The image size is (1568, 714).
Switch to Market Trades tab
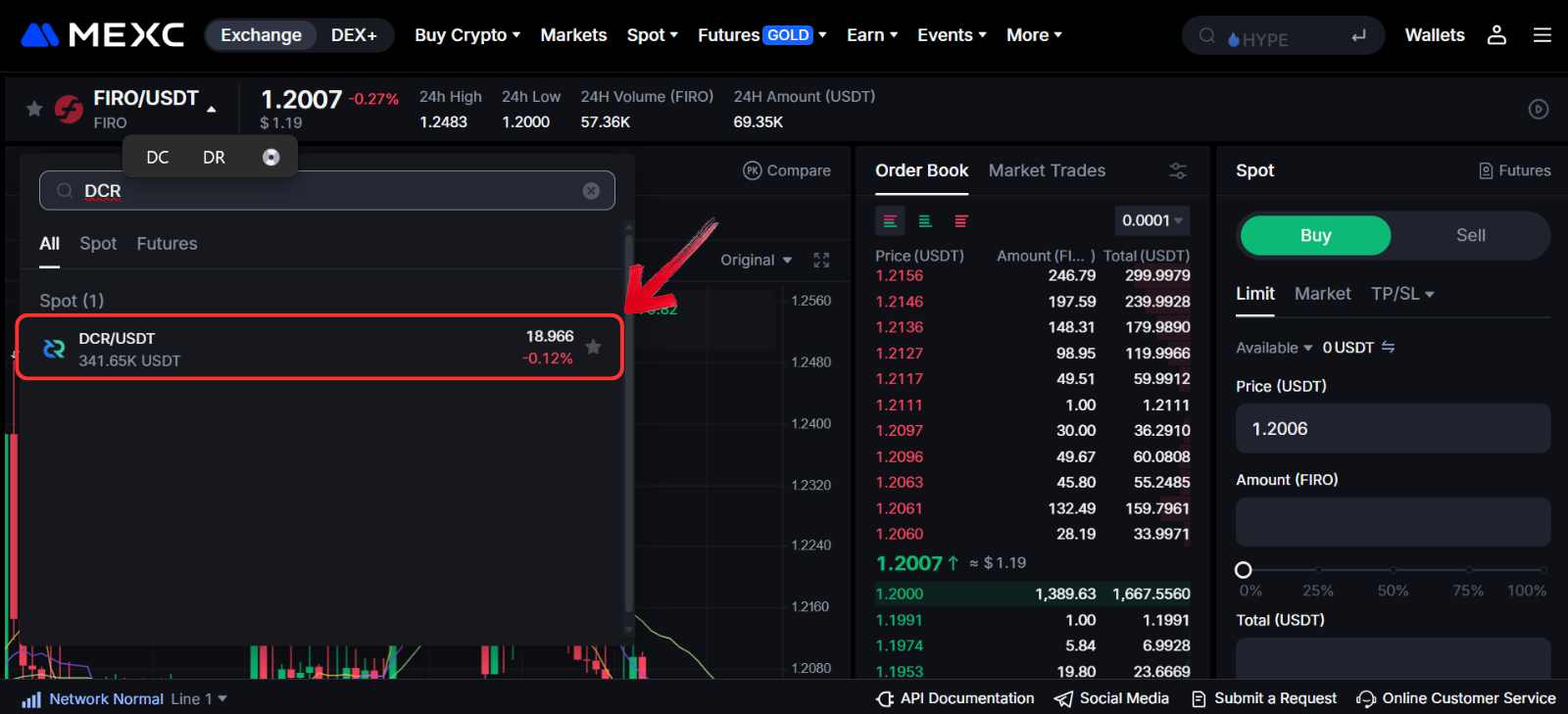pos(1047,170)
